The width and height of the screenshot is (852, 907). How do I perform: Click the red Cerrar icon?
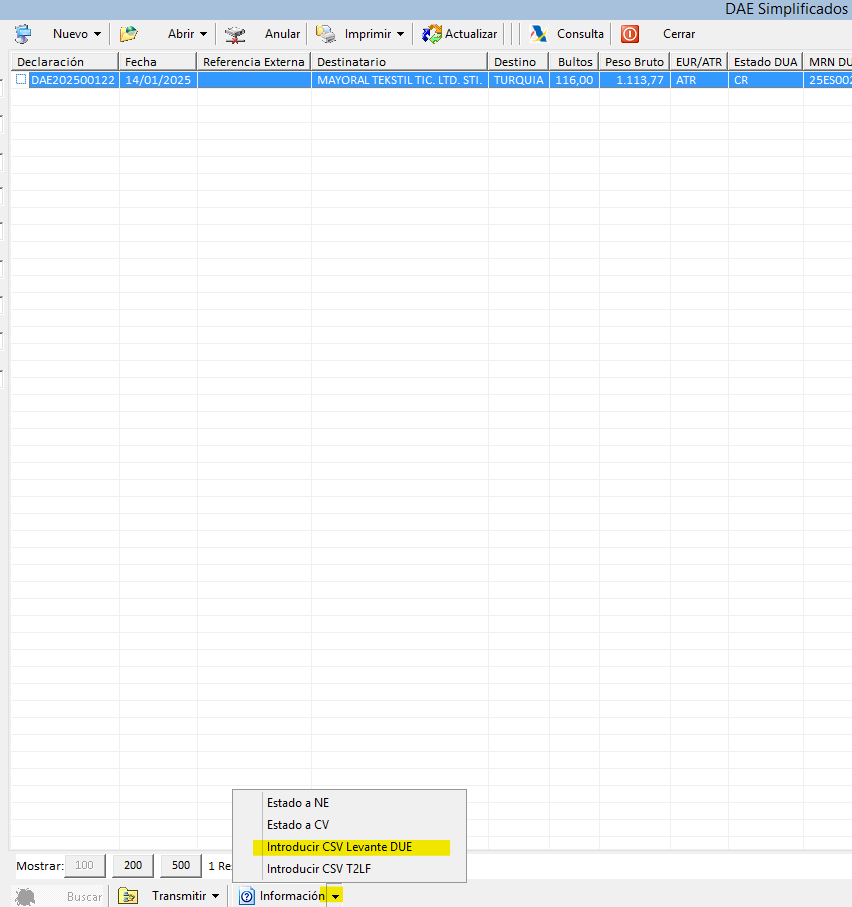[630, 34]
